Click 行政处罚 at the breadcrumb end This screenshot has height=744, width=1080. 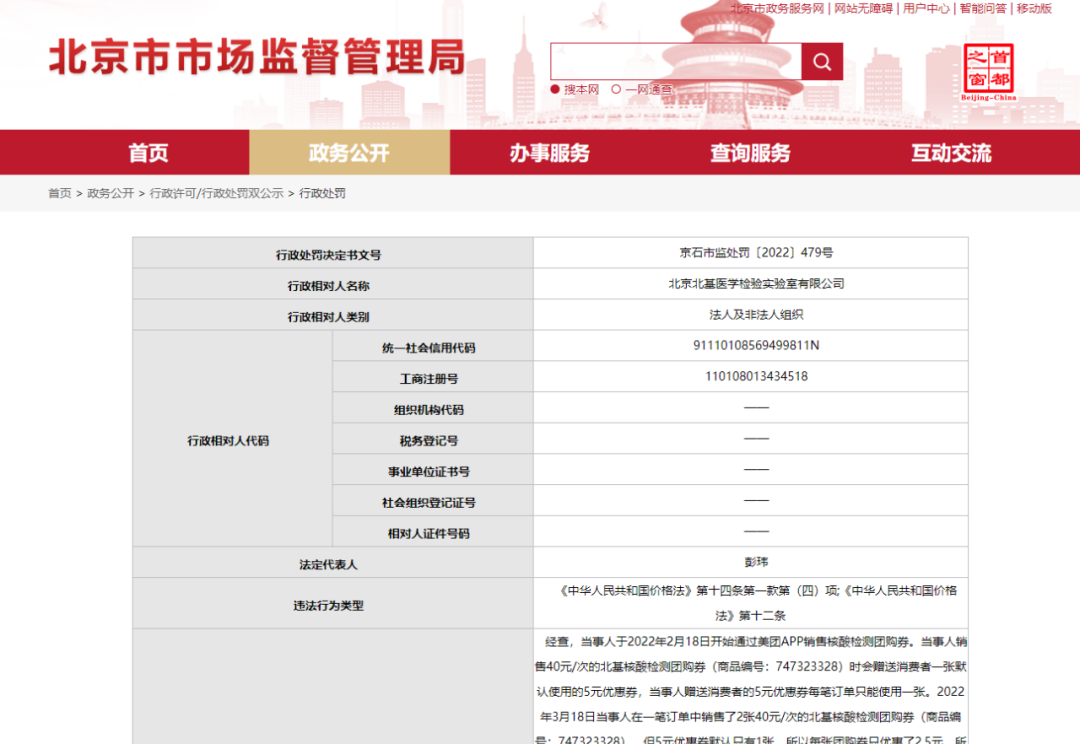point(322,193)
